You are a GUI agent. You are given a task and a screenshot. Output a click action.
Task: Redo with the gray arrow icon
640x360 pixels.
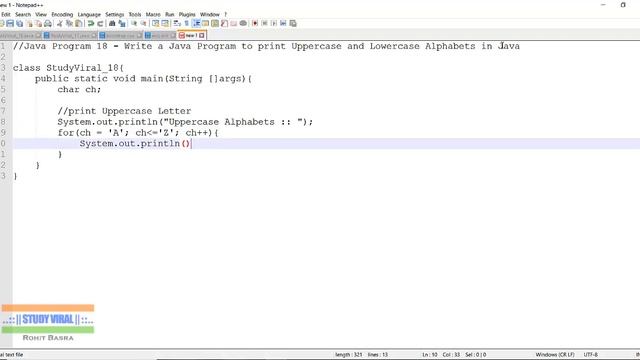click(100, 23)
